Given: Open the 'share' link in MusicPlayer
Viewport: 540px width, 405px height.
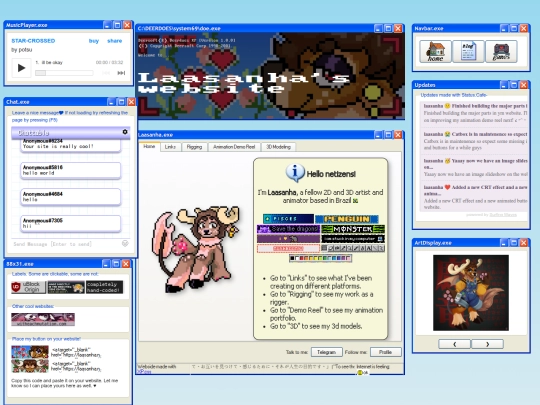Looking at the screenshot, I should tap(115, 41).
